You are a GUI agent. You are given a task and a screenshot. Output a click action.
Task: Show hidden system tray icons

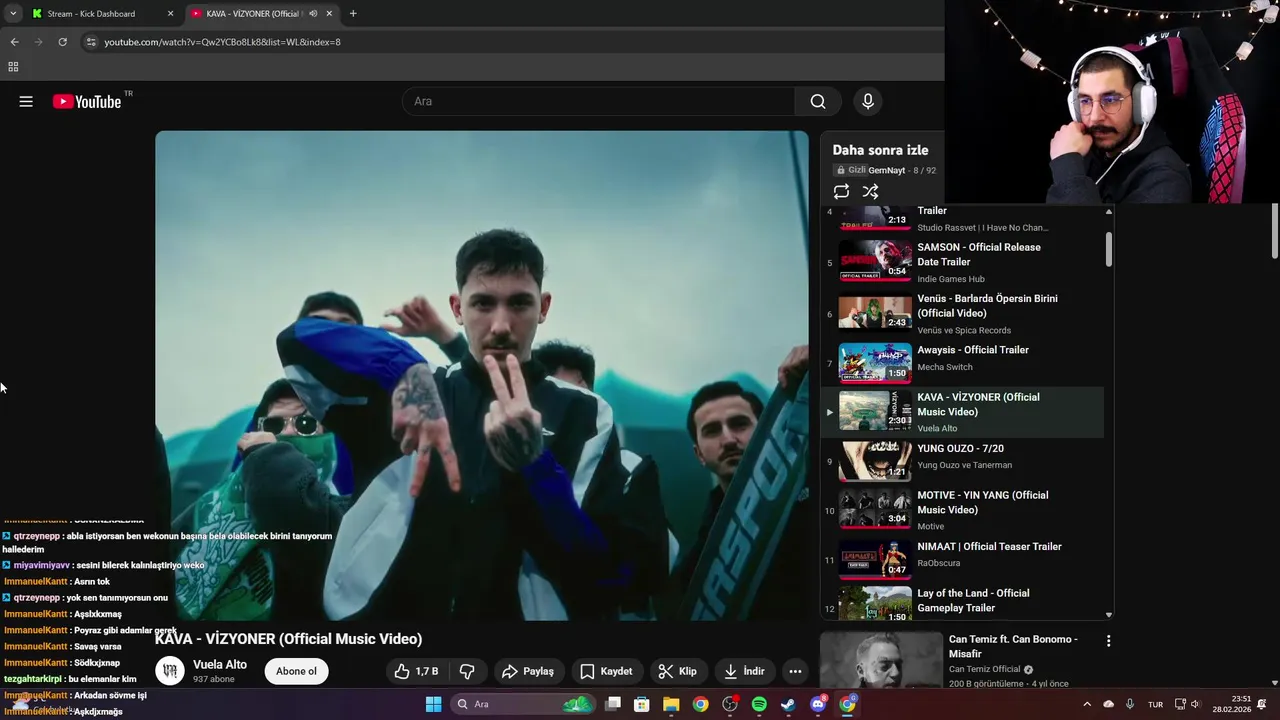[1087, 704]
